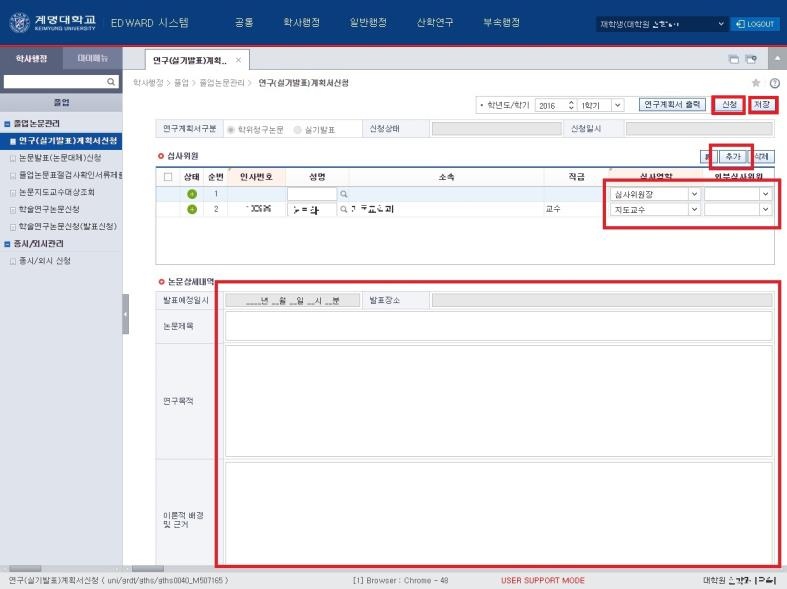The height and width of the screenshot is (589, 787).
Task: Collapse the left sidebar with the splitter handle
Action: pyautogui.click(x=125, y=314)
